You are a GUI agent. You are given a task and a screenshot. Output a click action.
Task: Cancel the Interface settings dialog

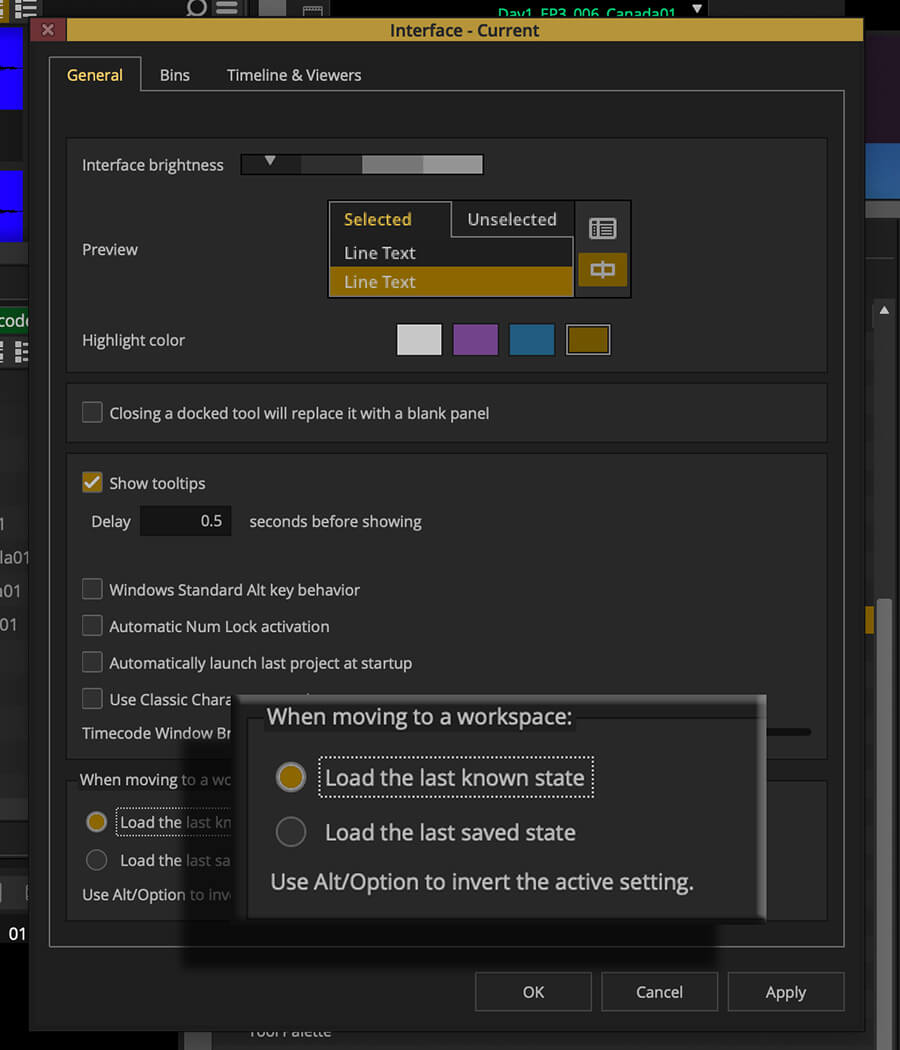(659, 992)
